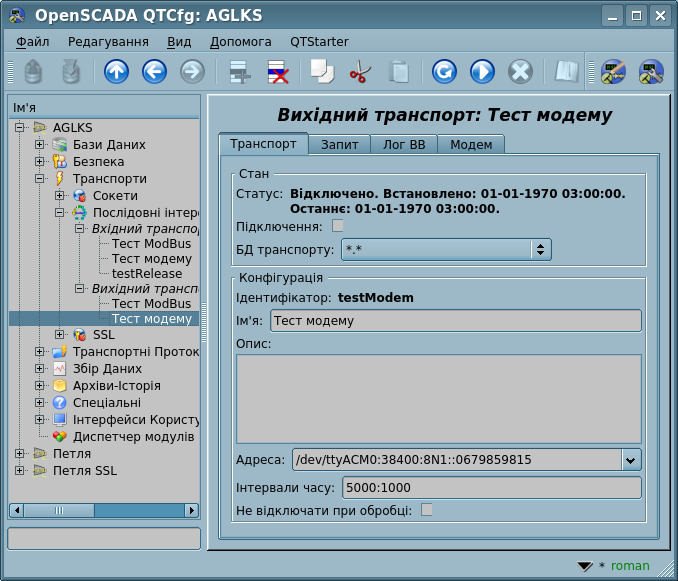678x581 pixels.
Task: Click the Збір Даних chart icon
Action: coord(60,368)
